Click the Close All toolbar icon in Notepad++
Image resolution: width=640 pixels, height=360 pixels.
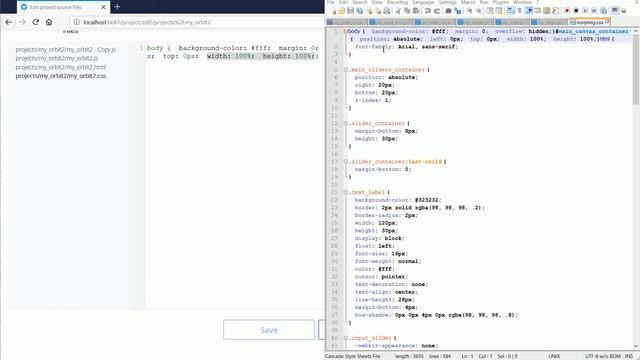pyautogui.click(x=378, y=11)
